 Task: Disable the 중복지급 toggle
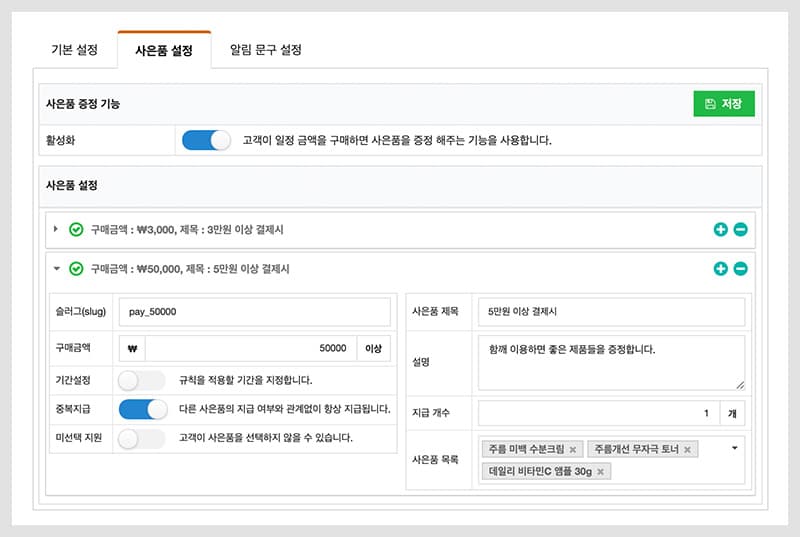point(142,409)
